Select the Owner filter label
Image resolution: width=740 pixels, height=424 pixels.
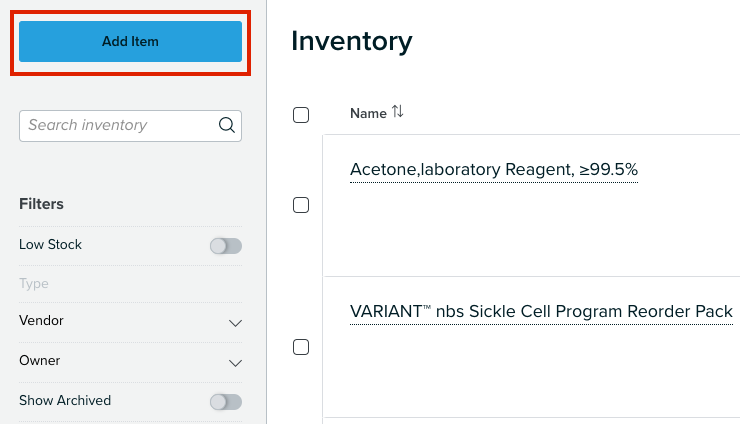40,361
